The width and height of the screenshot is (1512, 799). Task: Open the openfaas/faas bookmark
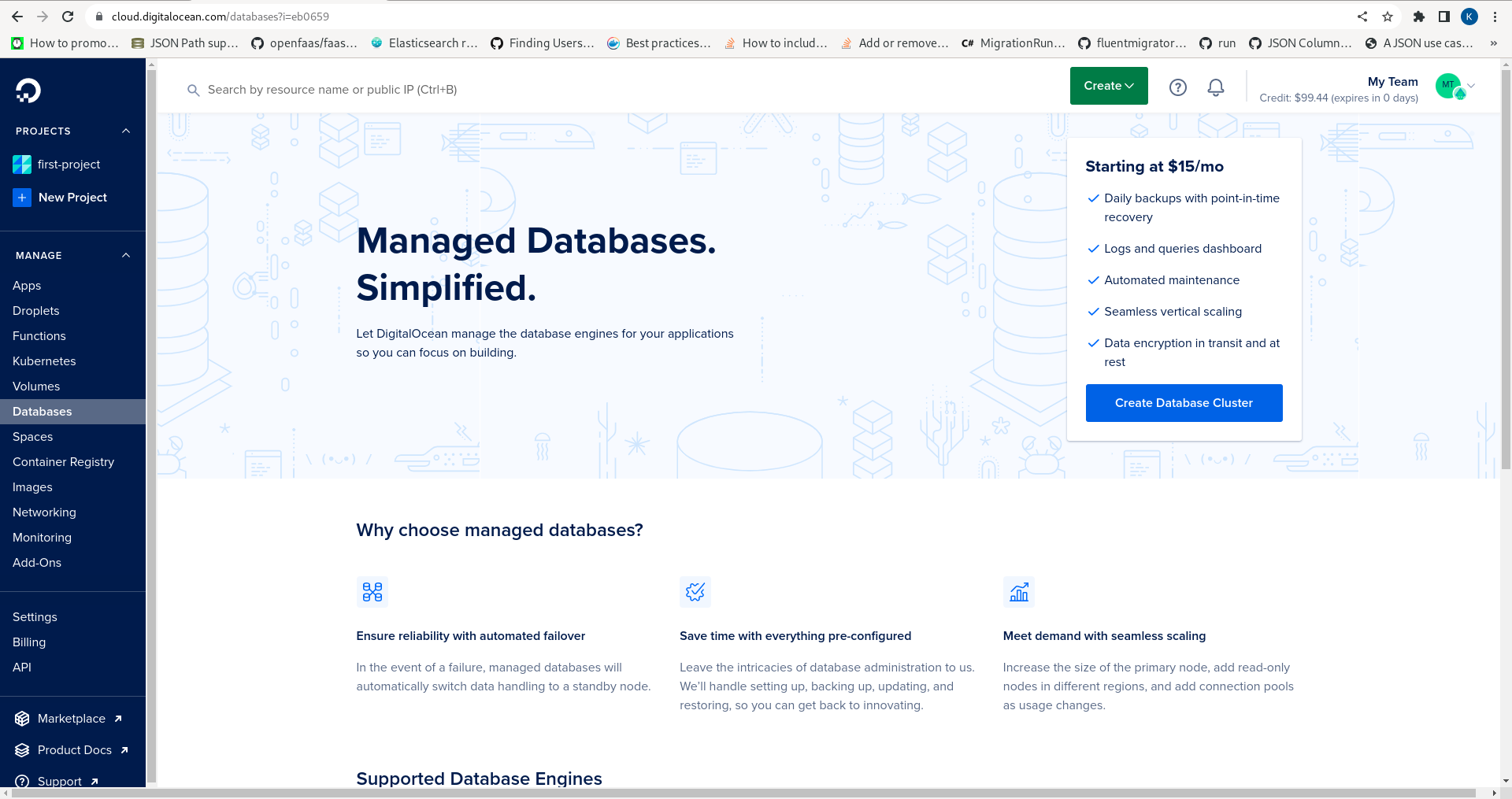point(304,43)
